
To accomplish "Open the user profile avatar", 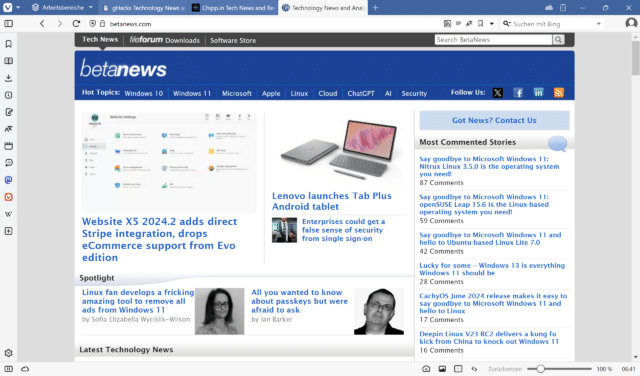I will [x=631, y=23].
